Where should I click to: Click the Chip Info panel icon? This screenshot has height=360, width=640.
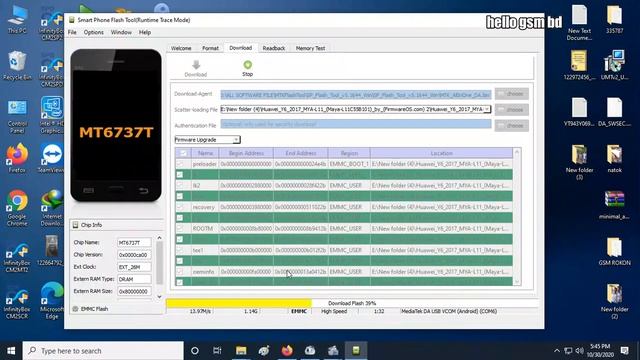[x=76, y=225]
